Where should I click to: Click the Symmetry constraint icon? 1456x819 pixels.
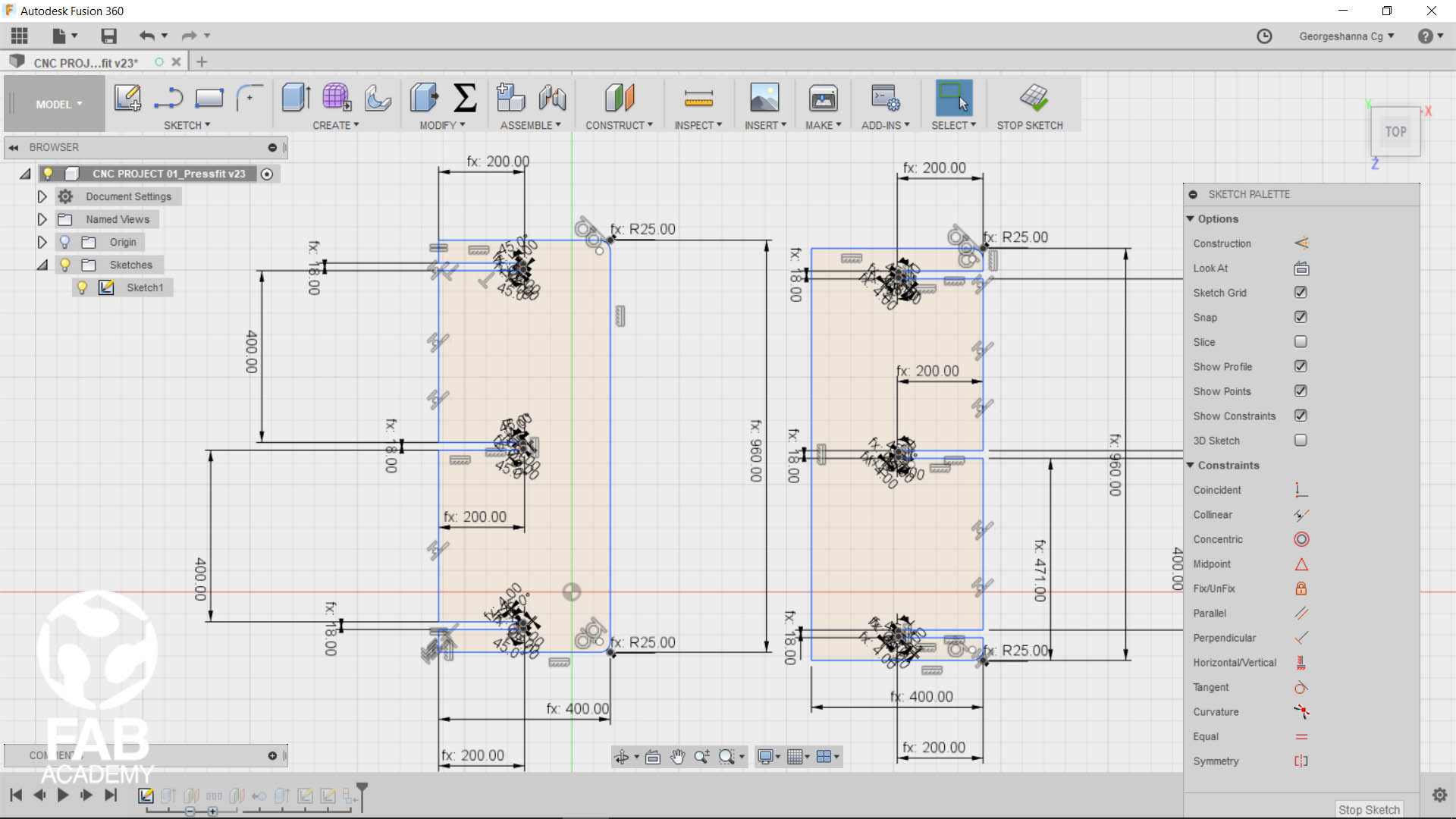pos(1301,761)
